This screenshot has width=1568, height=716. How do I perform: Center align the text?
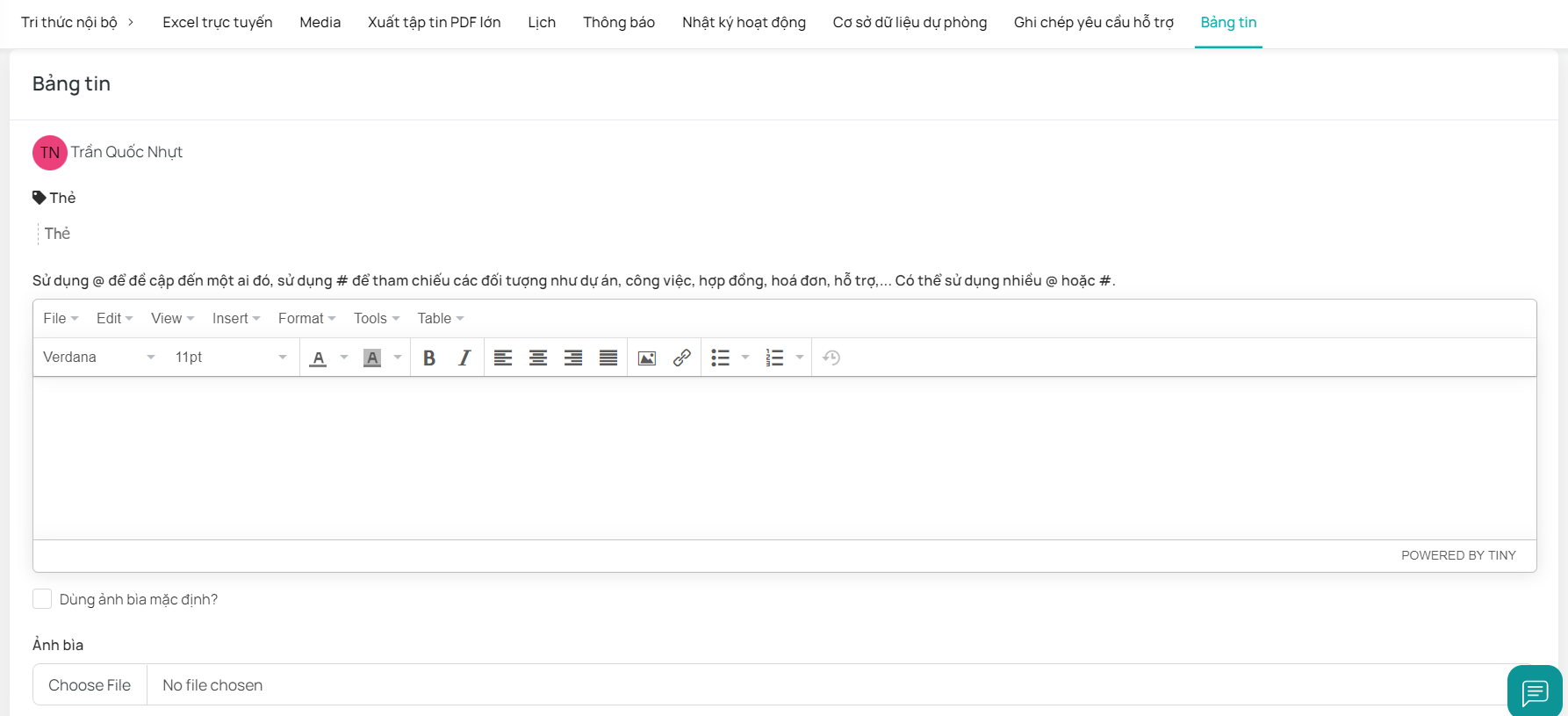(x=538, y=358)
